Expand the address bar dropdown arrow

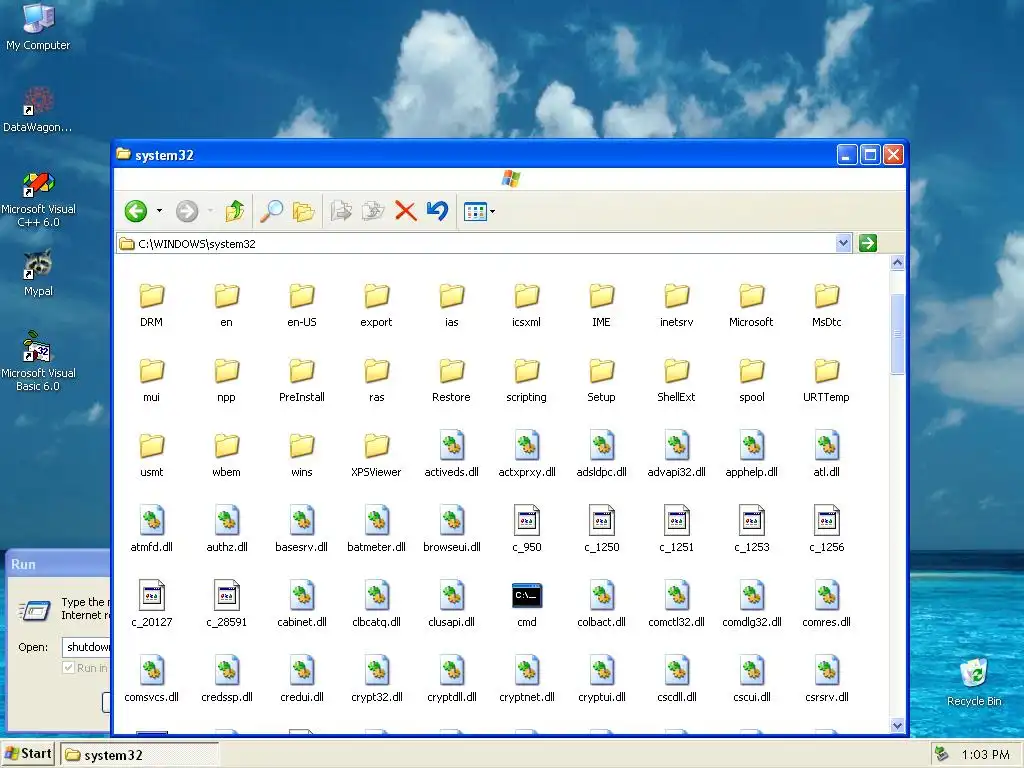tap(843, 244)
